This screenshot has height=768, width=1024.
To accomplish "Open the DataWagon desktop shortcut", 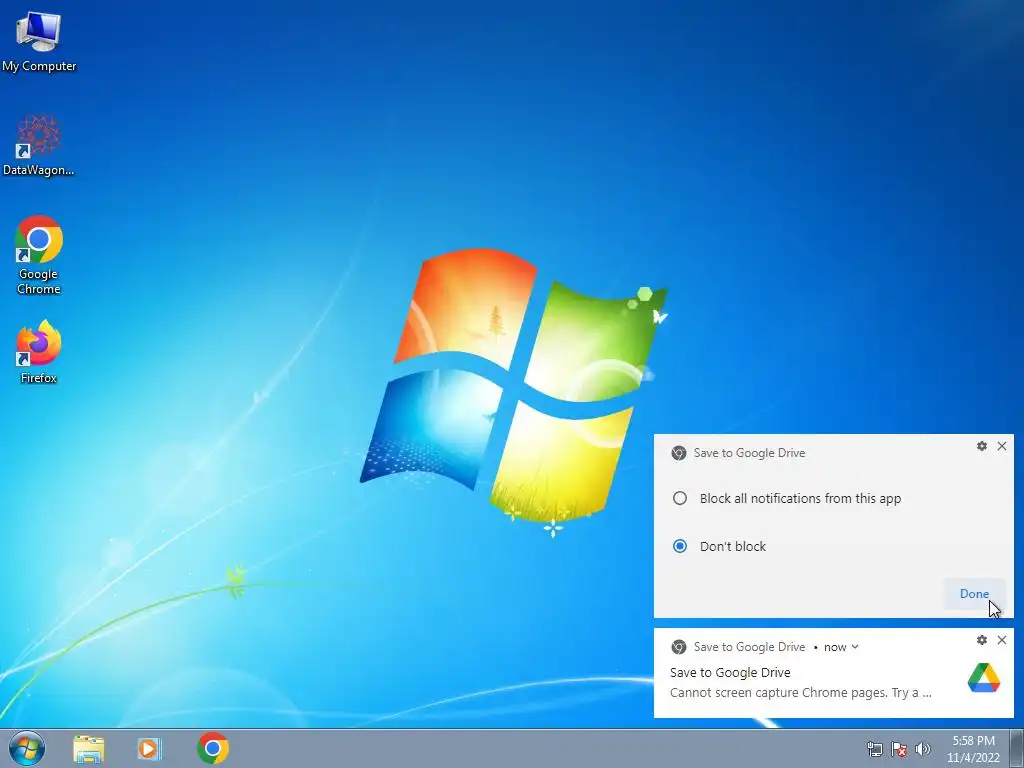I will (x=39, y=145).
